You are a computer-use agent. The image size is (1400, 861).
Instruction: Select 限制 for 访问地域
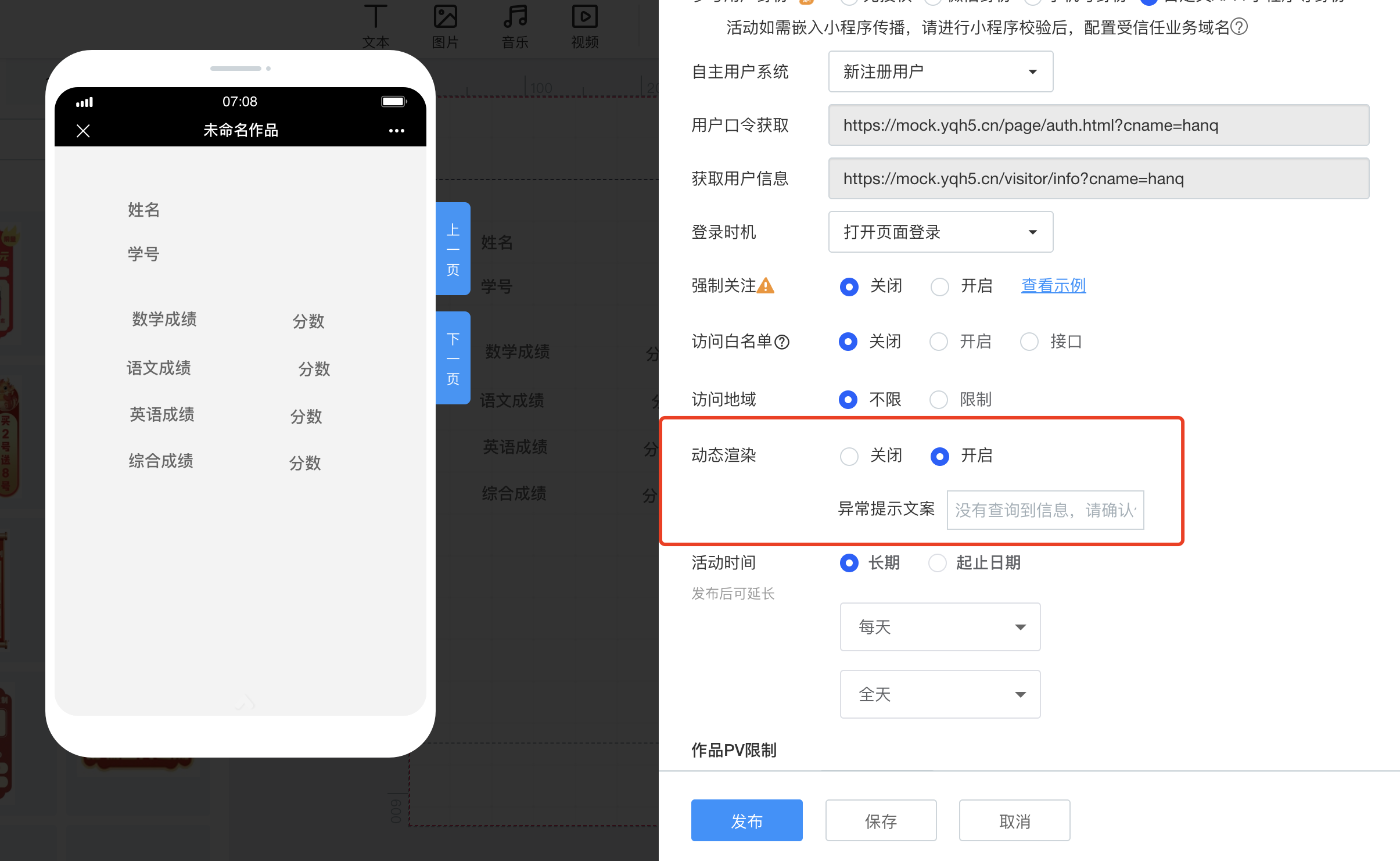point(938,400)
